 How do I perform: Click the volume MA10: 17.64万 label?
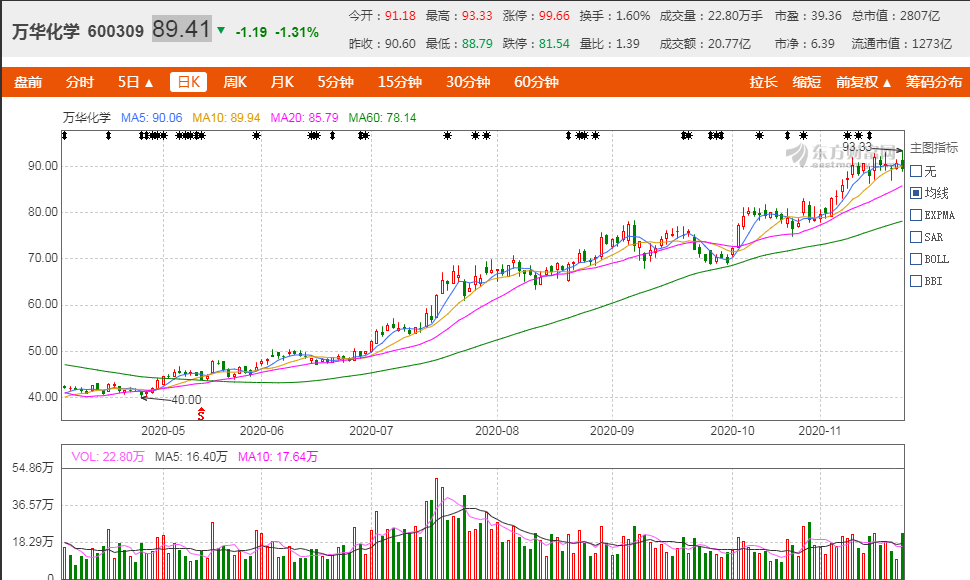(x=278, y=456)
